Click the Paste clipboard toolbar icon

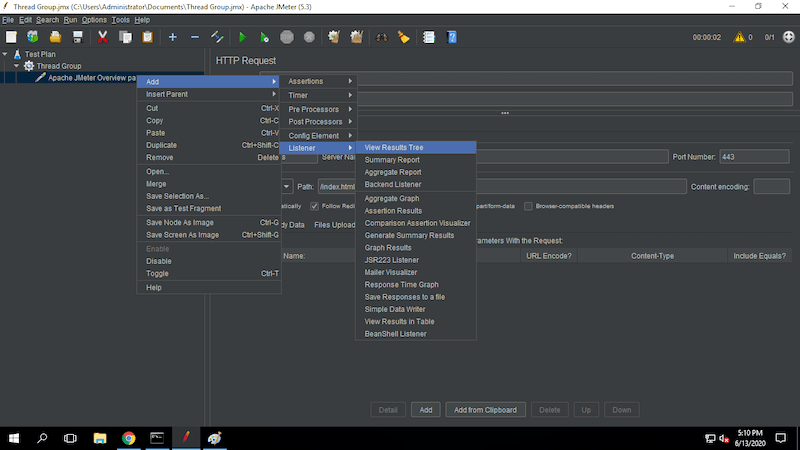[147, 37]
